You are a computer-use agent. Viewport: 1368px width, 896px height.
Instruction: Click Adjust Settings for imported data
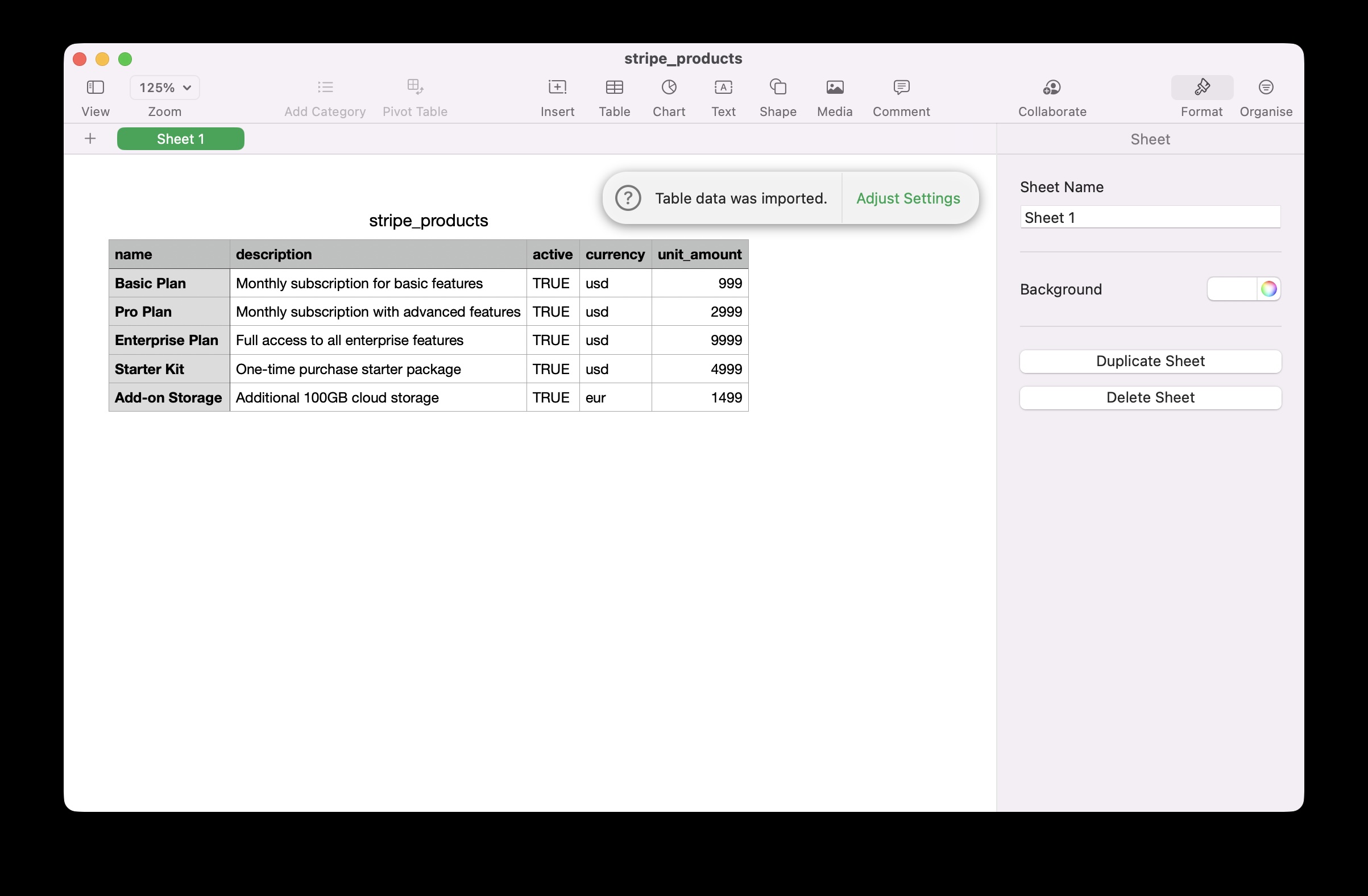908,198
